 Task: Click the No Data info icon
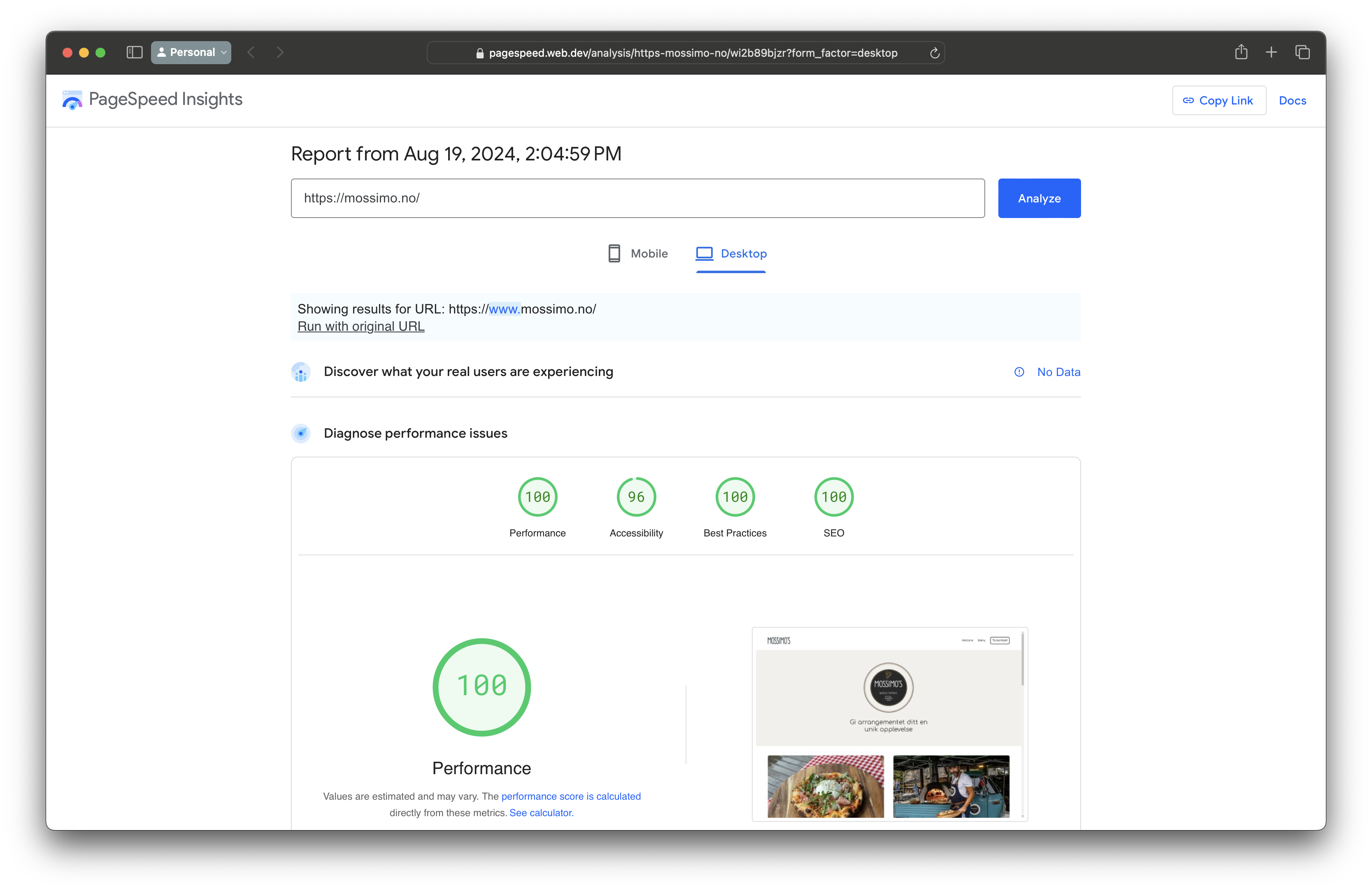(x=1019, y=372)
